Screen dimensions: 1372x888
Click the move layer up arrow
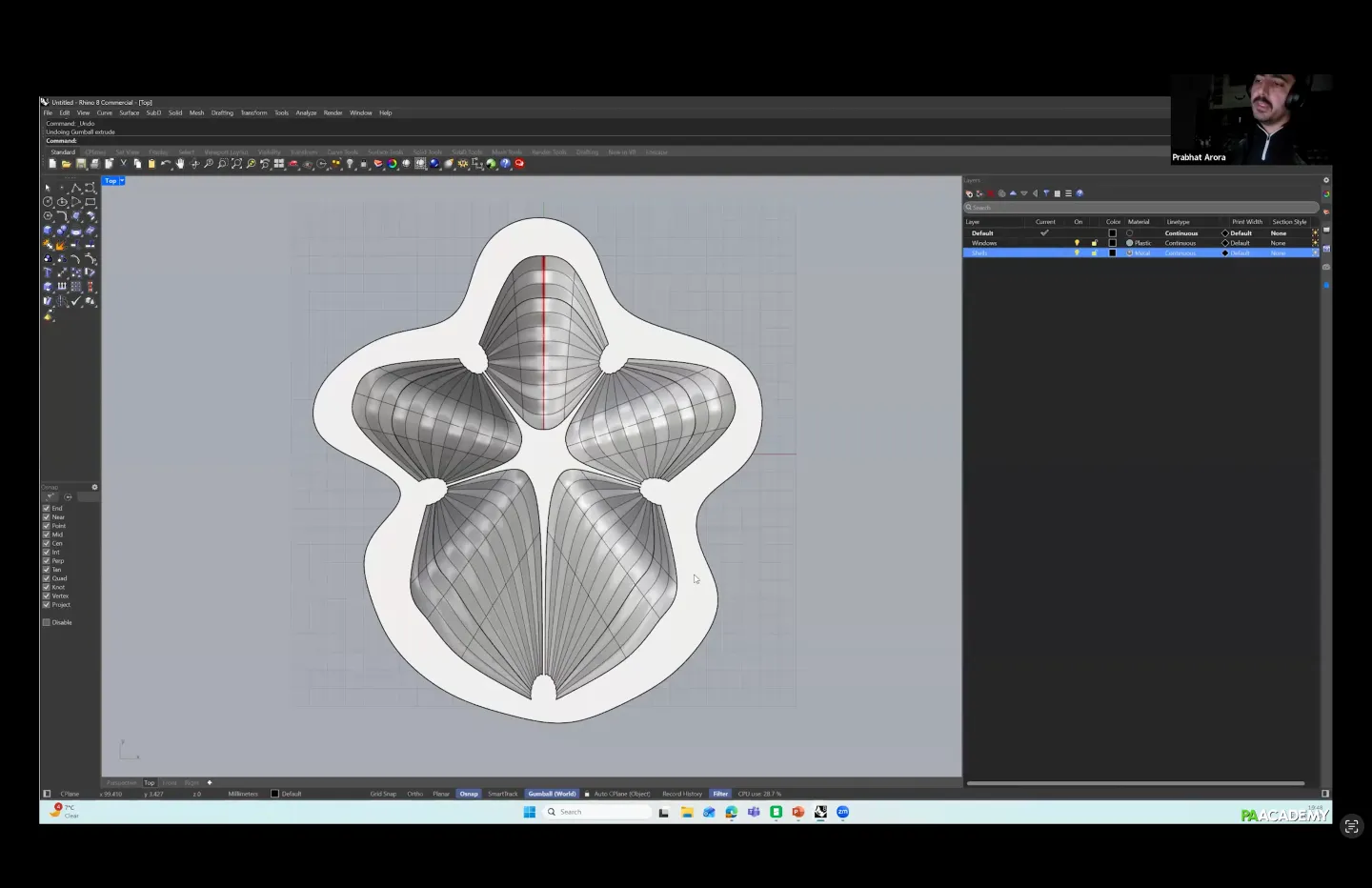tap(1013, 193)
